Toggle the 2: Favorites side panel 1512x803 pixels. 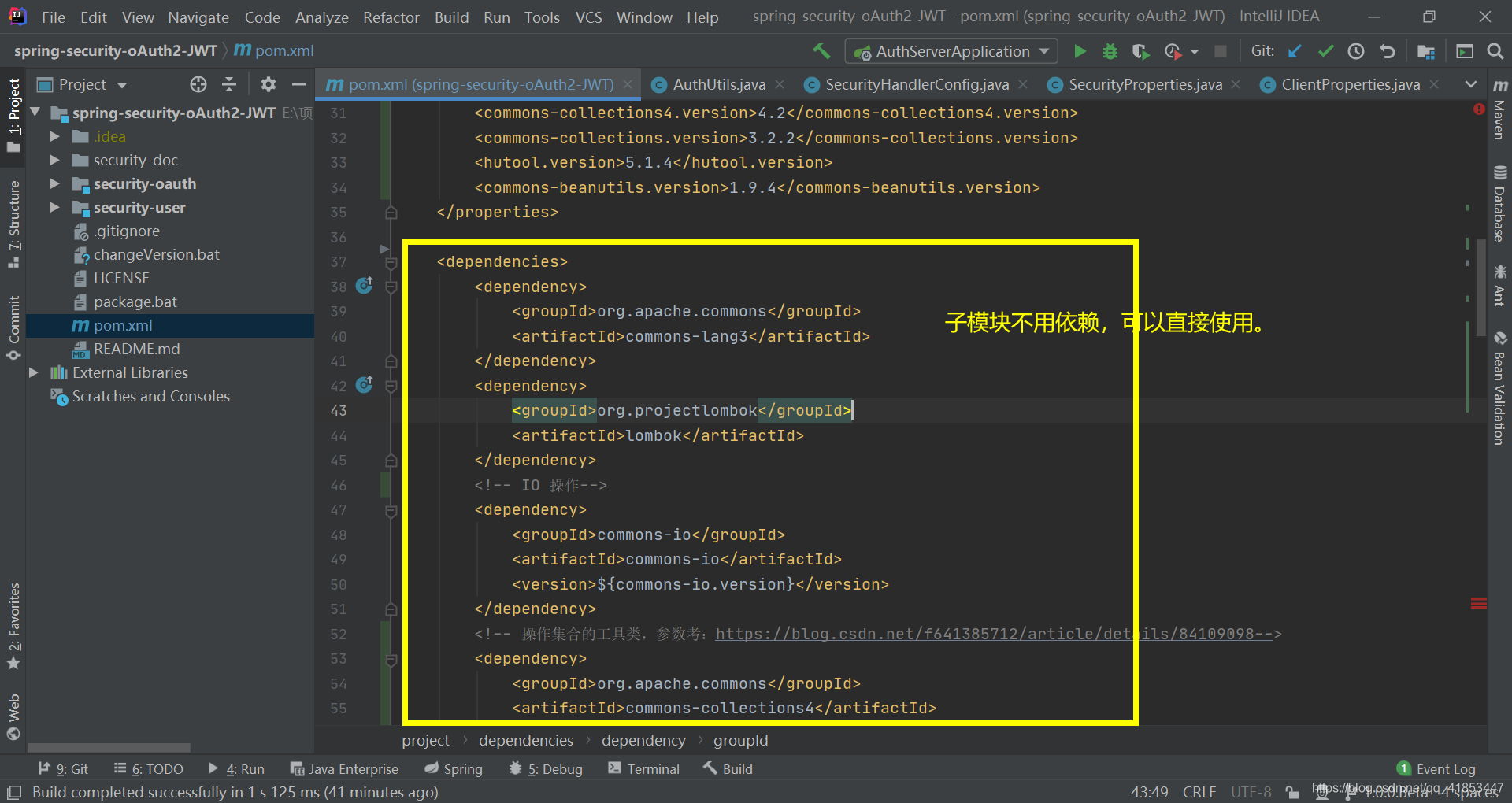click(x=13, y=627)
